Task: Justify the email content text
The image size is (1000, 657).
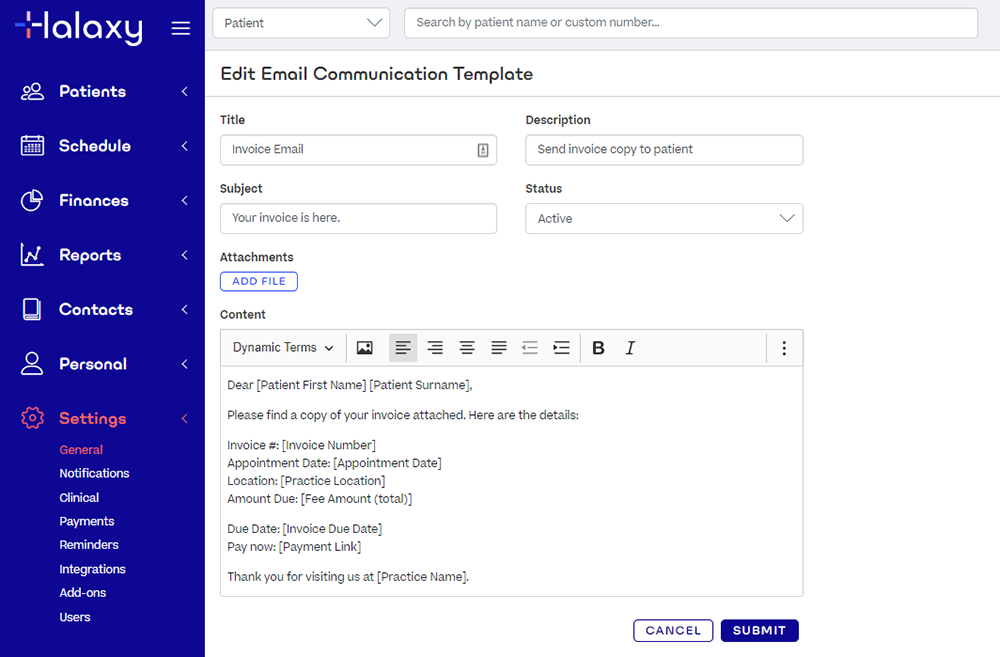Action: pyautogui.click(x=499, y=347)
